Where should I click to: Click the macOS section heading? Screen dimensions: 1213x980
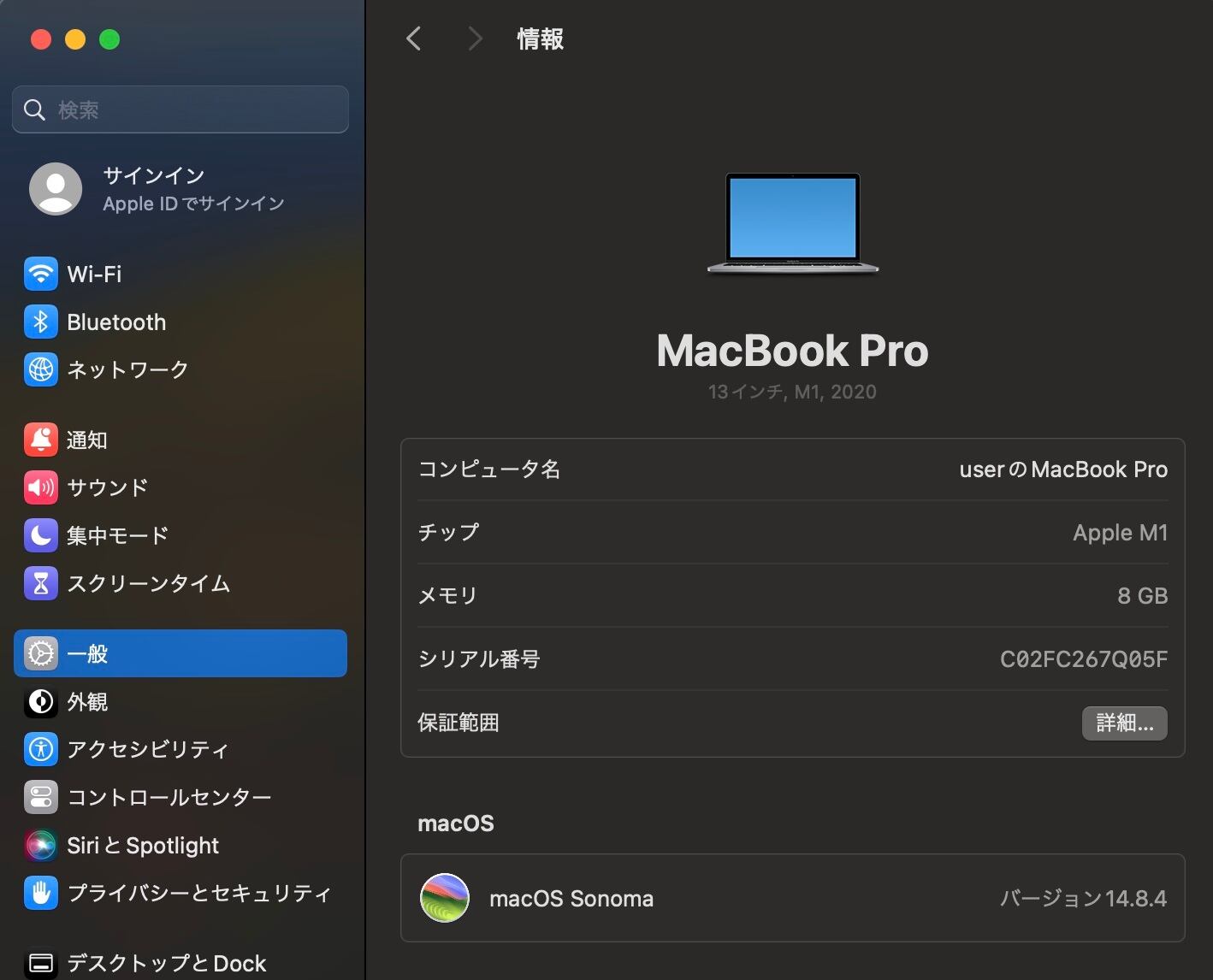point(456,824)
